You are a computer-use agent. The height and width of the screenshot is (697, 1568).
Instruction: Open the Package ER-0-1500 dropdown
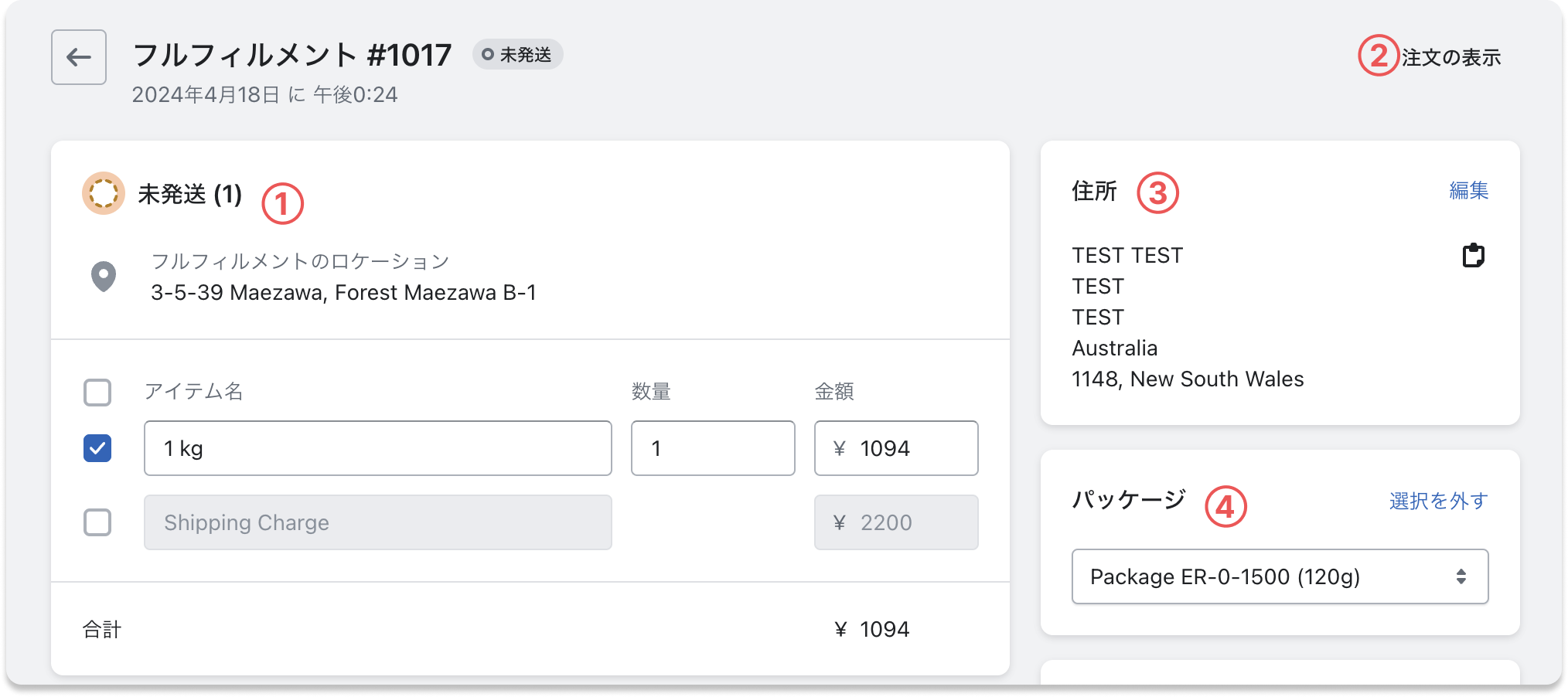[1279, 576]
